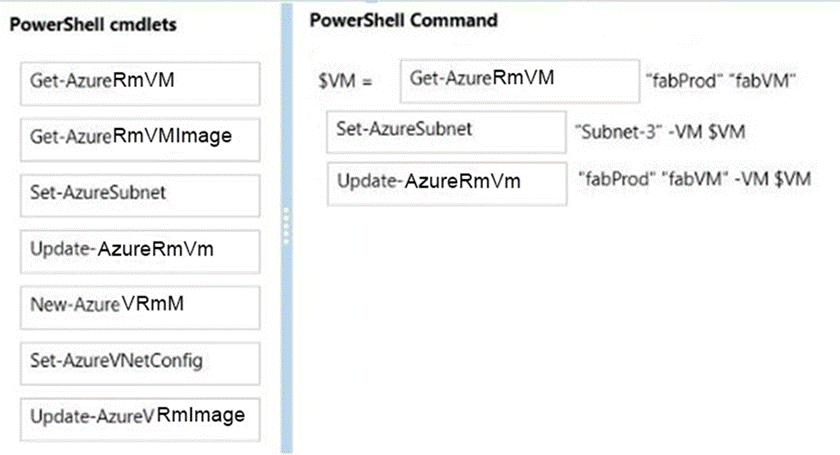840x455 pixels.
Task: Click the "PowerShell cmdlets" heading
Action: tap(93, 26)
